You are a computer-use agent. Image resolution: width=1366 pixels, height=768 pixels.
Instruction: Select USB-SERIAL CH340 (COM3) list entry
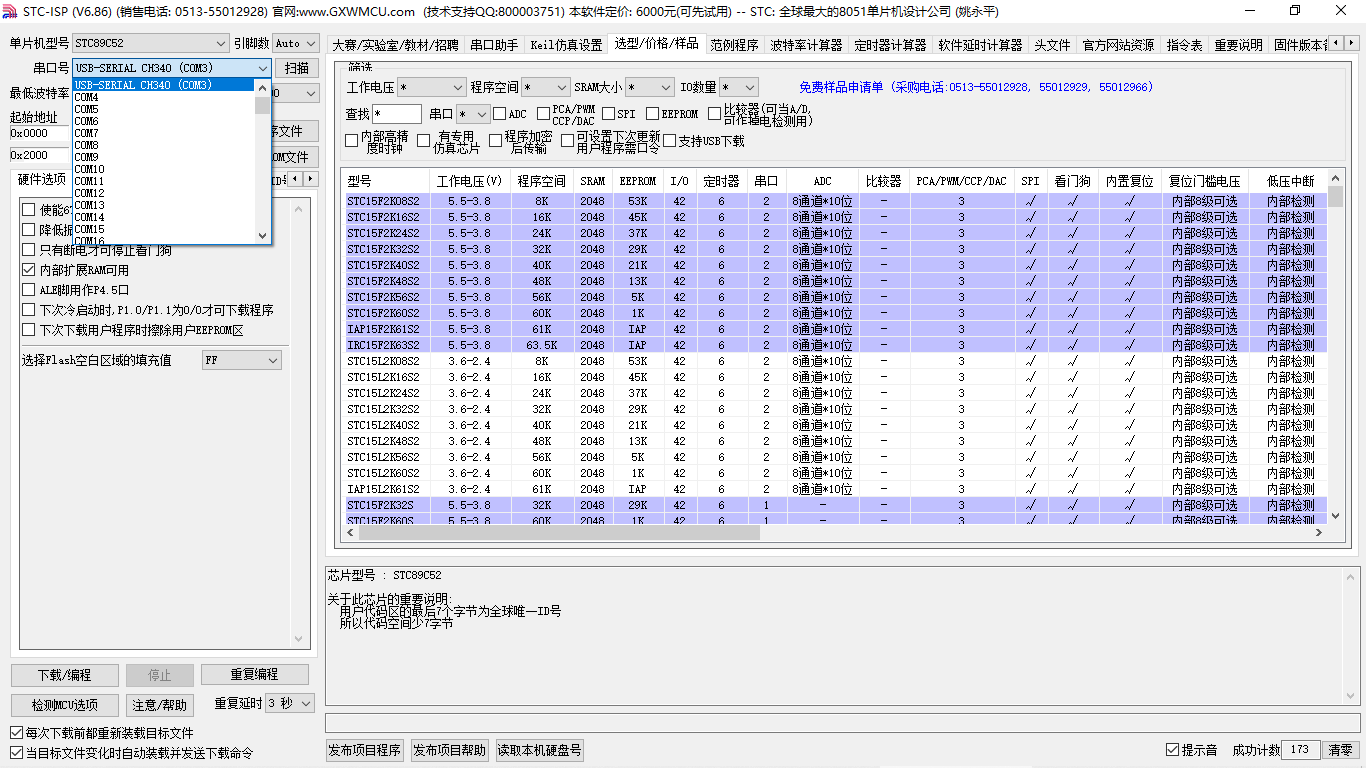164,85
